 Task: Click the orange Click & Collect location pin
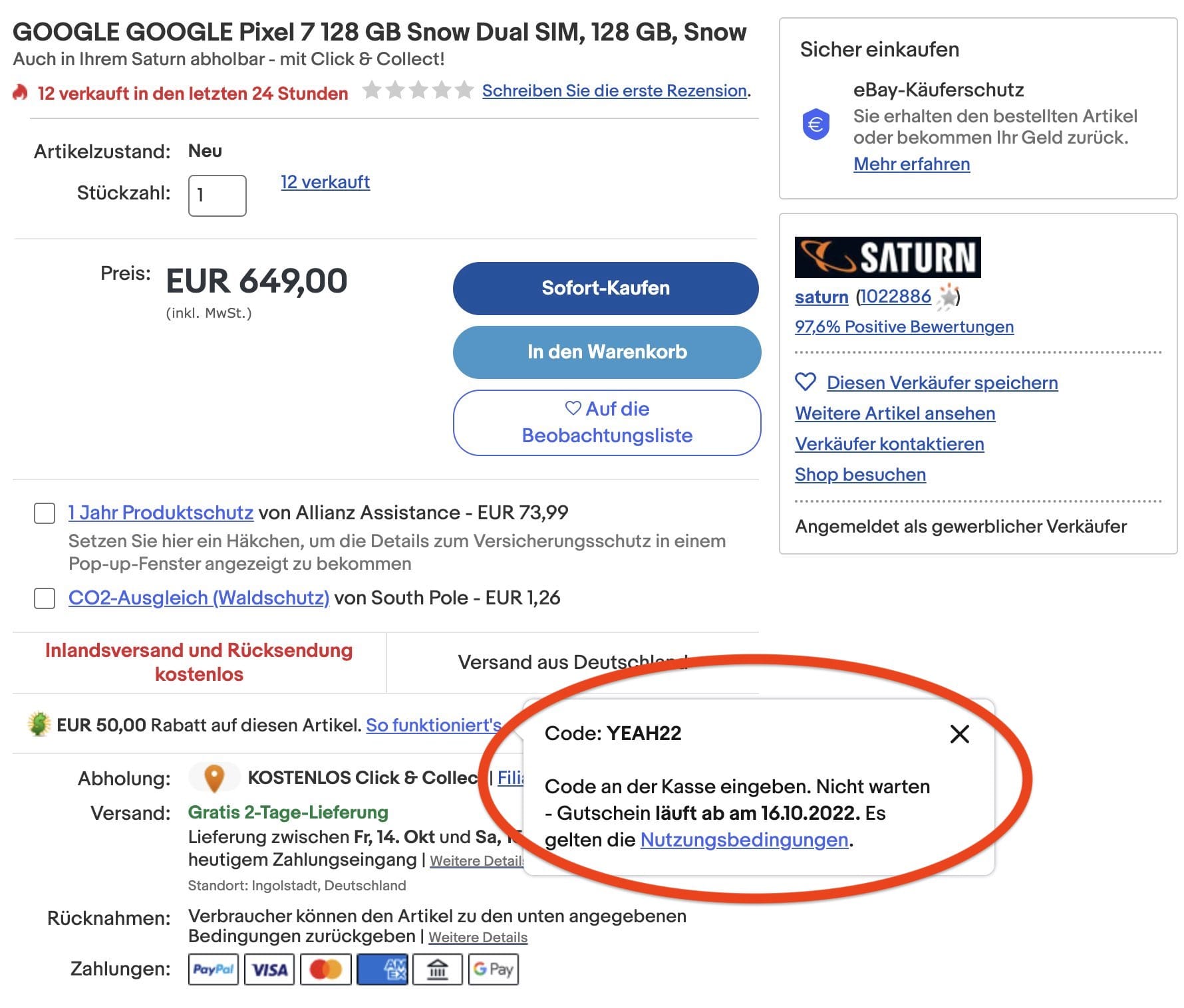[214, 778]
